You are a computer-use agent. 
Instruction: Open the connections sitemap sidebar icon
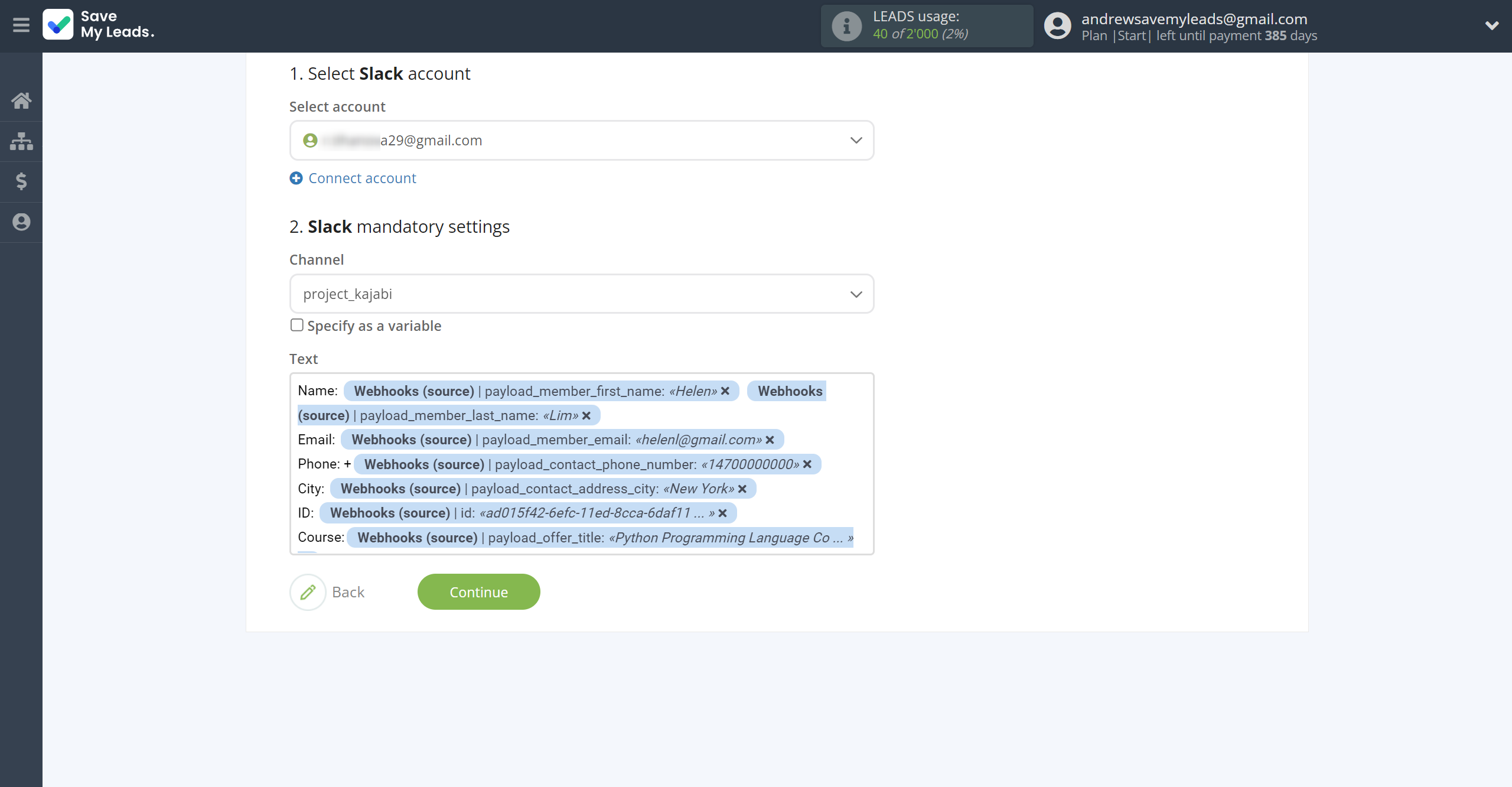click(21, 141)
